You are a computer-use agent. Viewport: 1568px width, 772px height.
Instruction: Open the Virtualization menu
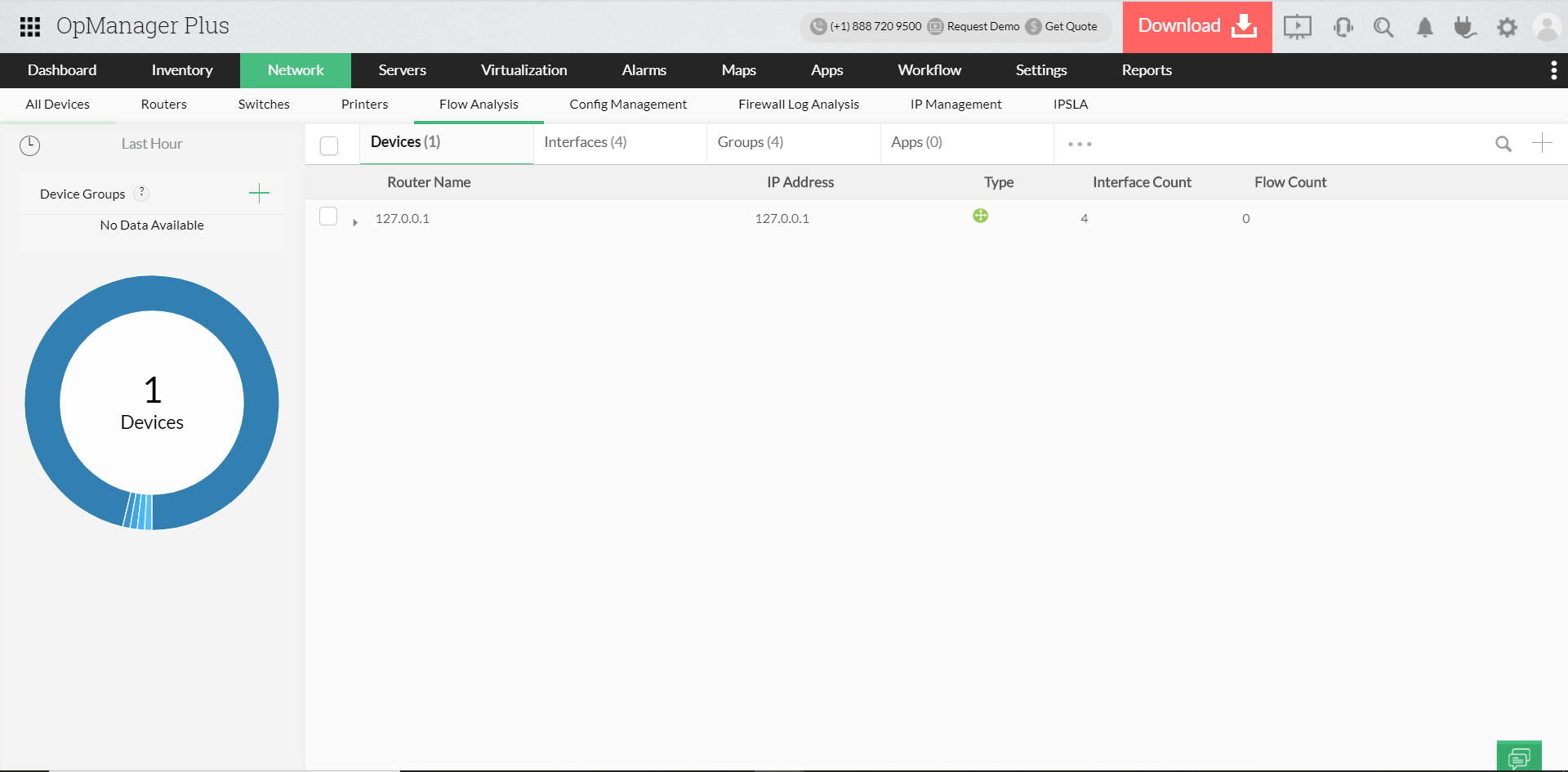(524, 70)
